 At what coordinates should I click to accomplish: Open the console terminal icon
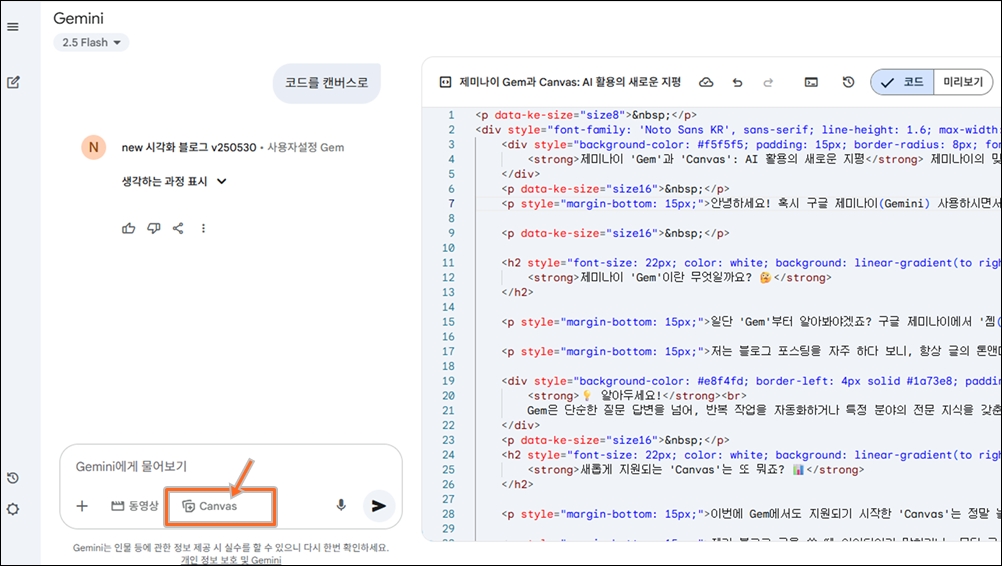click(811, 82)
